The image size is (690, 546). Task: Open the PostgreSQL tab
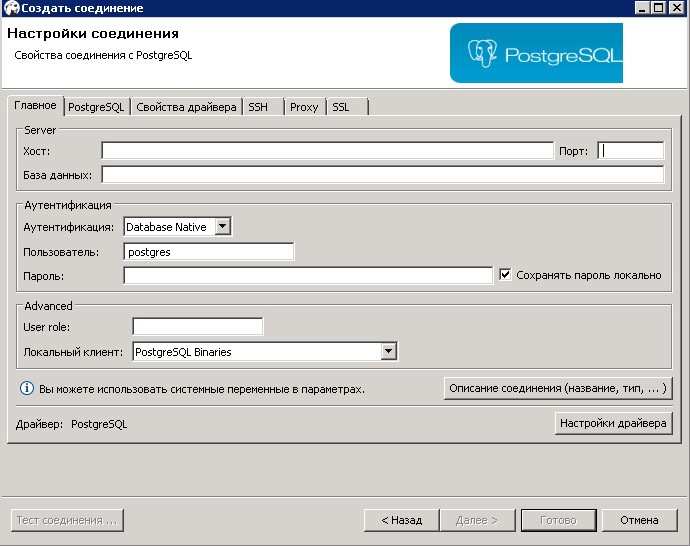96,107
